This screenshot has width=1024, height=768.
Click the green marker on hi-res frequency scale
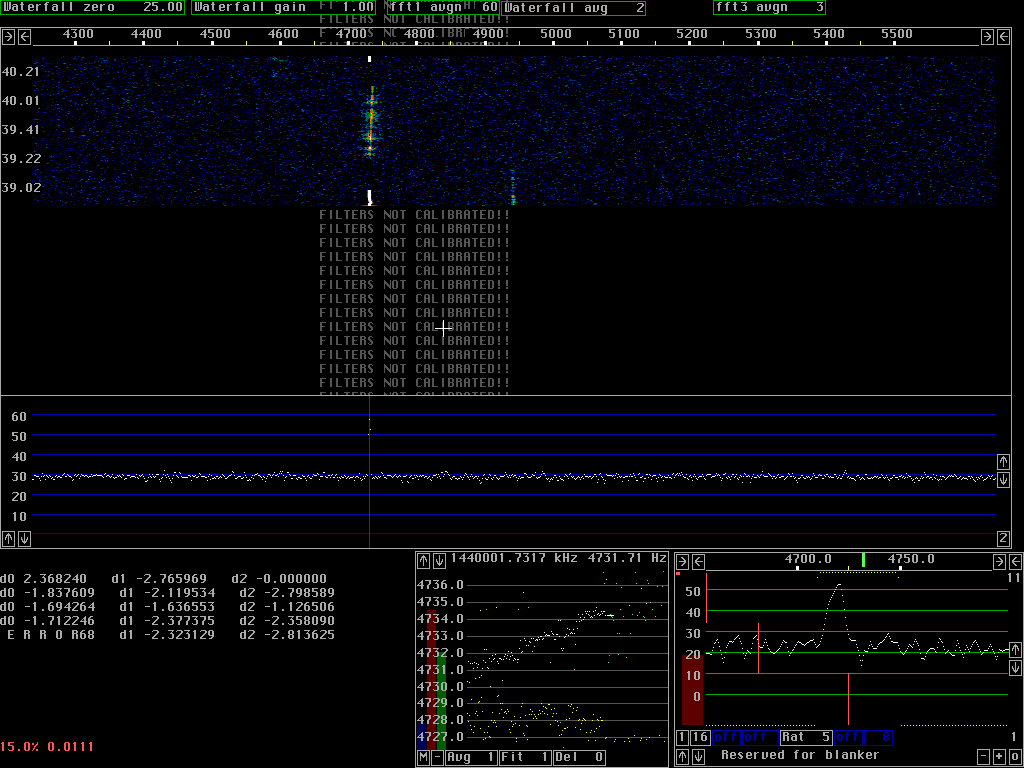pos(863,560)
